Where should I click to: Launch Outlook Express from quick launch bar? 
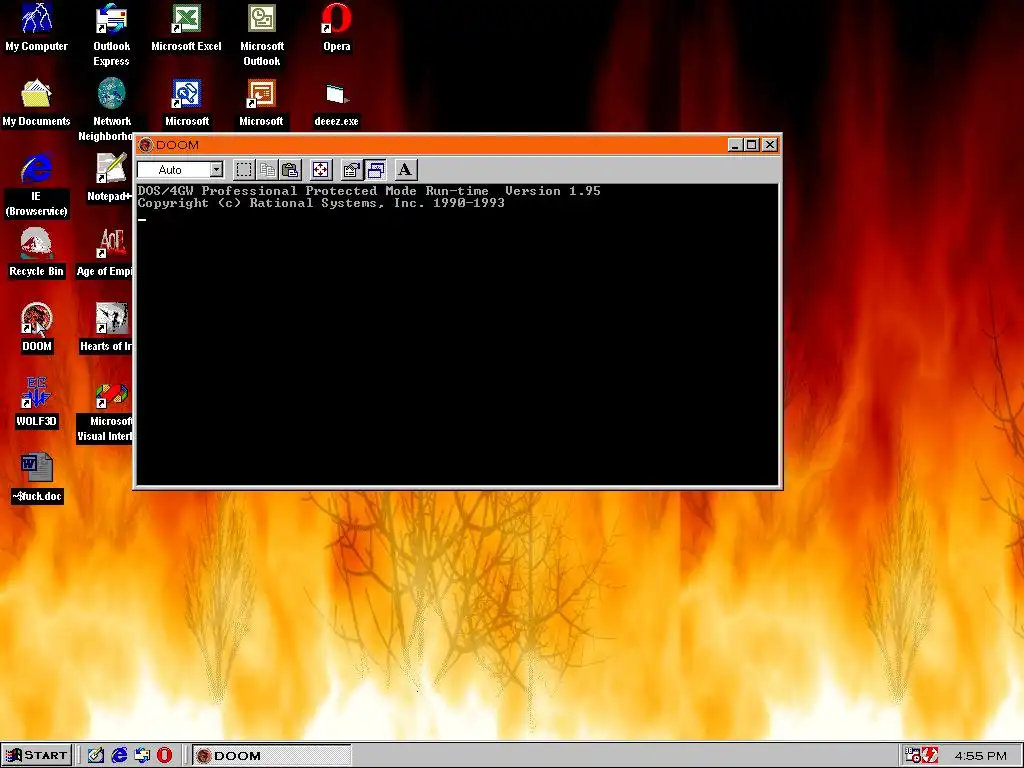click(x=142, y=756)
